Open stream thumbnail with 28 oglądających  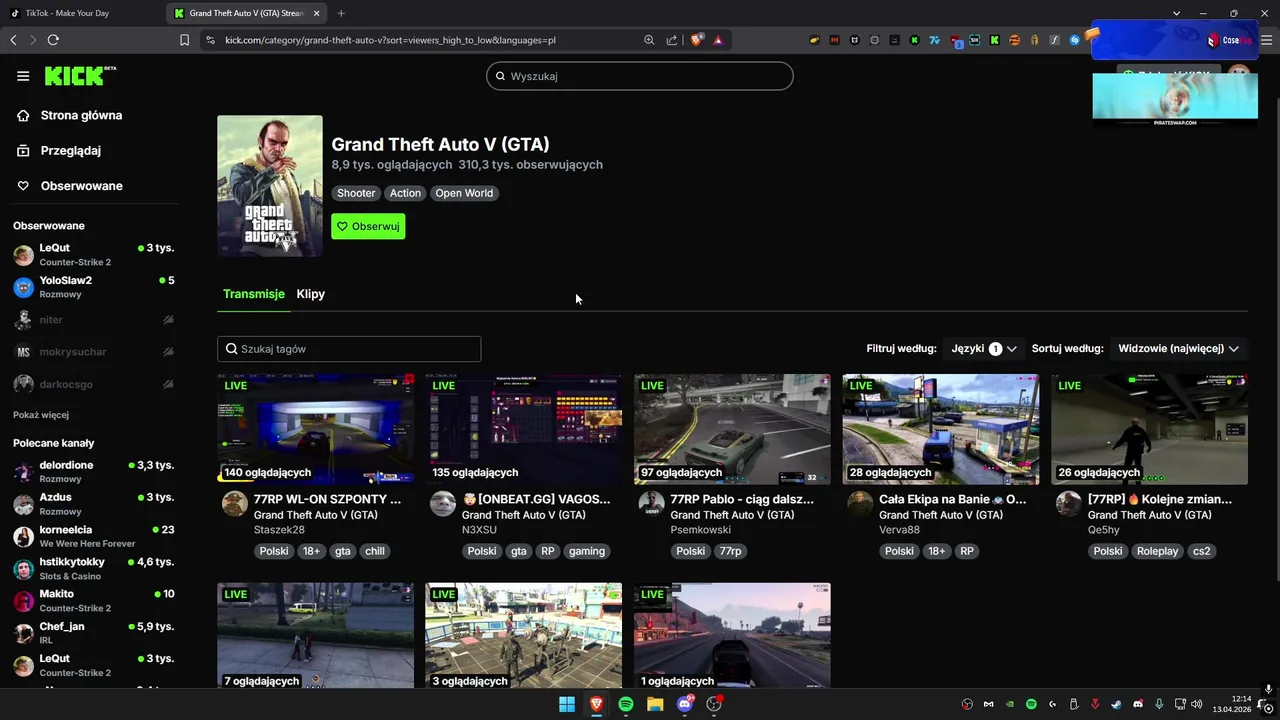pos(941,429)
